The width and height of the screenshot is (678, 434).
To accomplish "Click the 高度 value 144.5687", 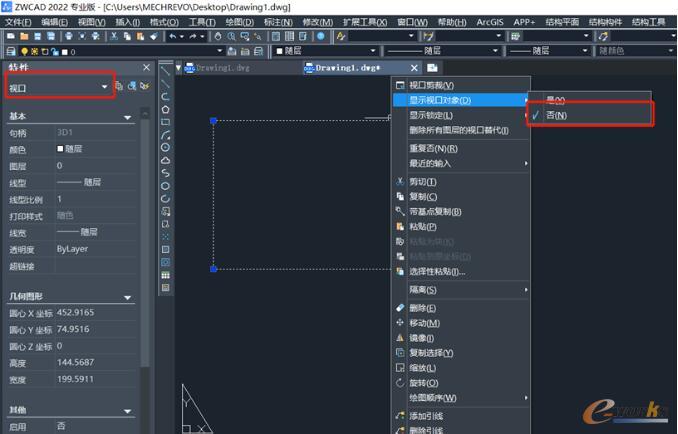I will 75,362.
